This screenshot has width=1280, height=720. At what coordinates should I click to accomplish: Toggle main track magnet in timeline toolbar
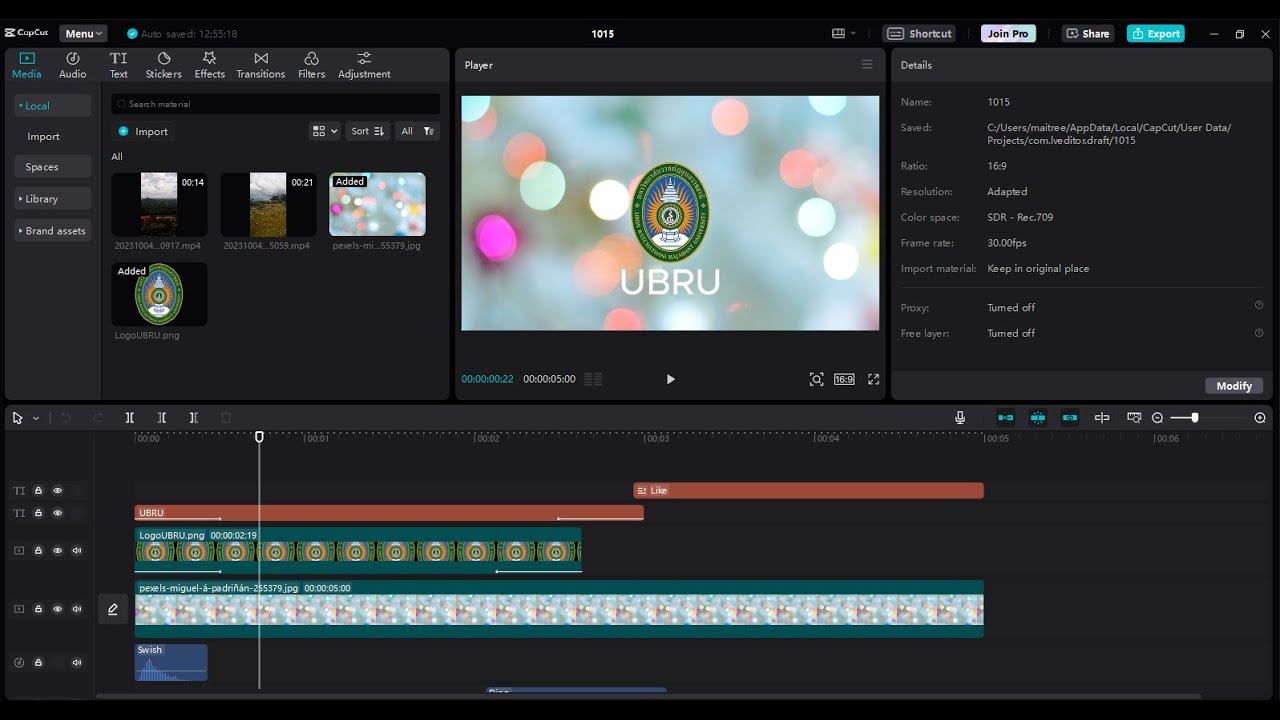tap(1006, 418)
